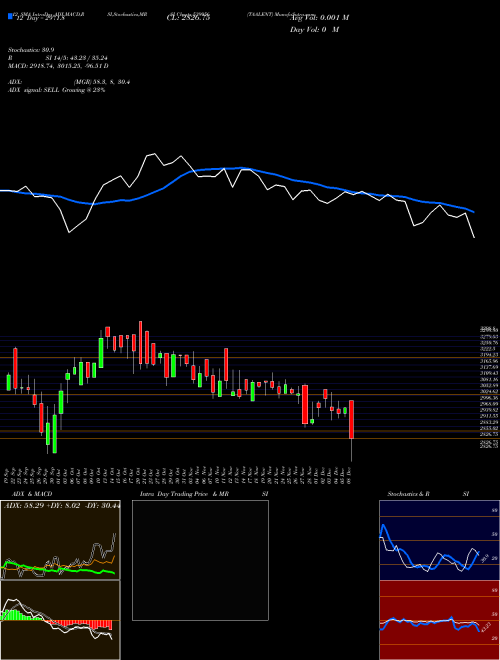Click the ADX: 58.29 +DY: 8.02 readout
This screenshot has height=660, width=500.
tap(61, 506)
